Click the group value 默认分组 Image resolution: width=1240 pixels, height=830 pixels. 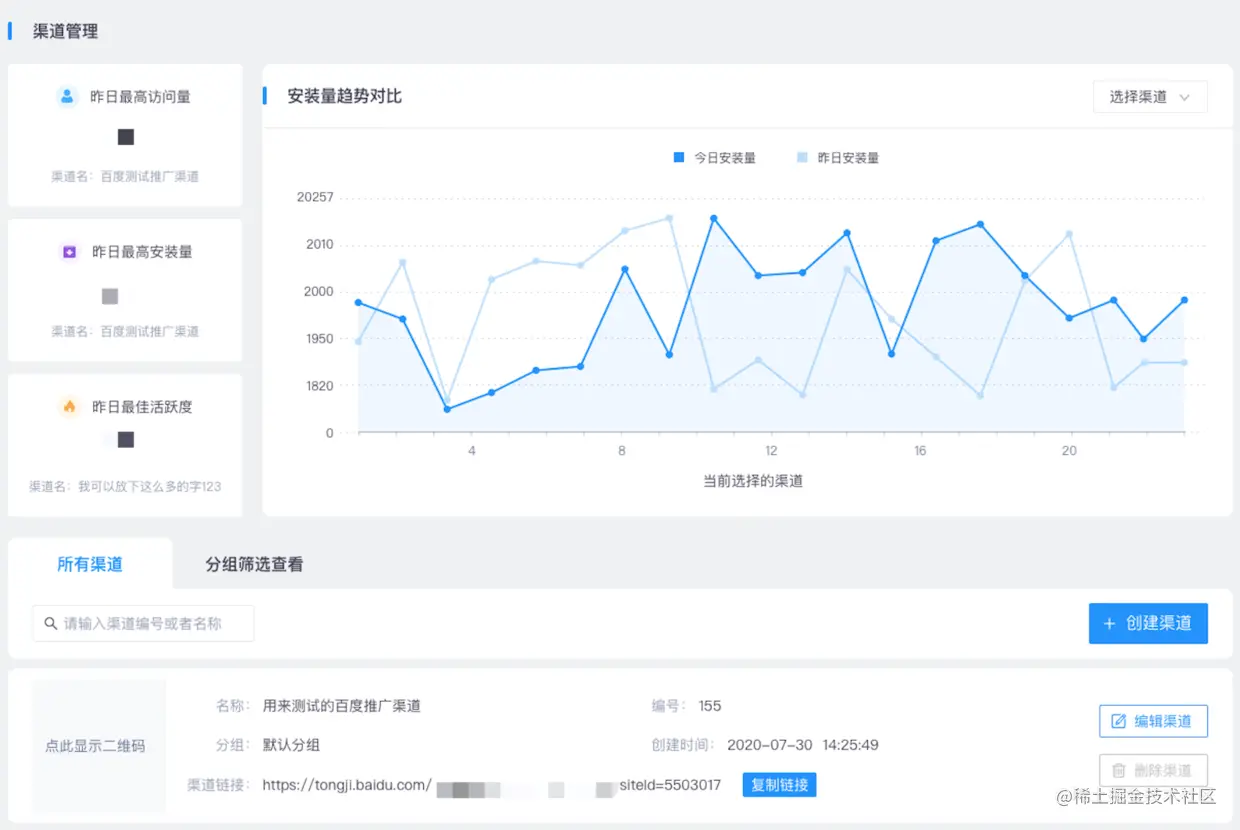tap(291, 745)
